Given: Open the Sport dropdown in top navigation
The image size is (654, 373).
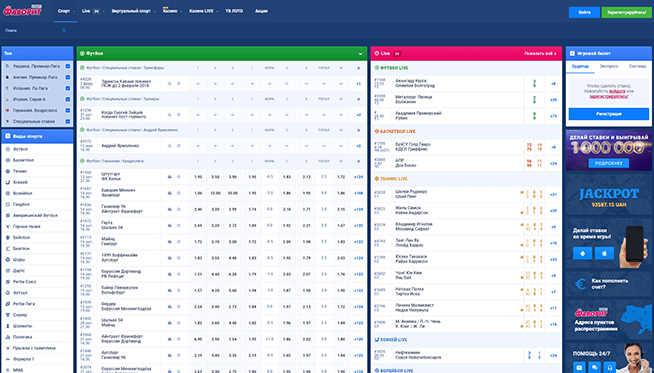Looking at the screenshot, I should tap(65, 11).
